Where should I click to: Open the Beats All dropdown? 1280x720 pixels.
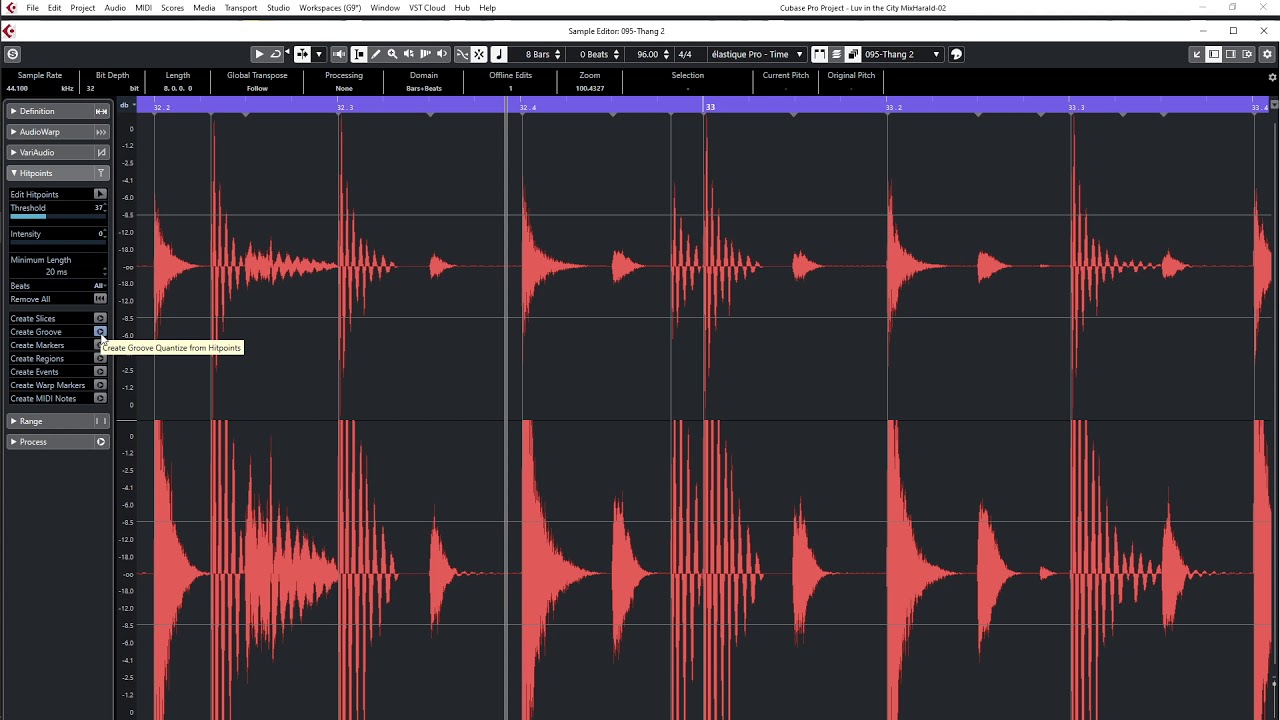click(100, 286)
